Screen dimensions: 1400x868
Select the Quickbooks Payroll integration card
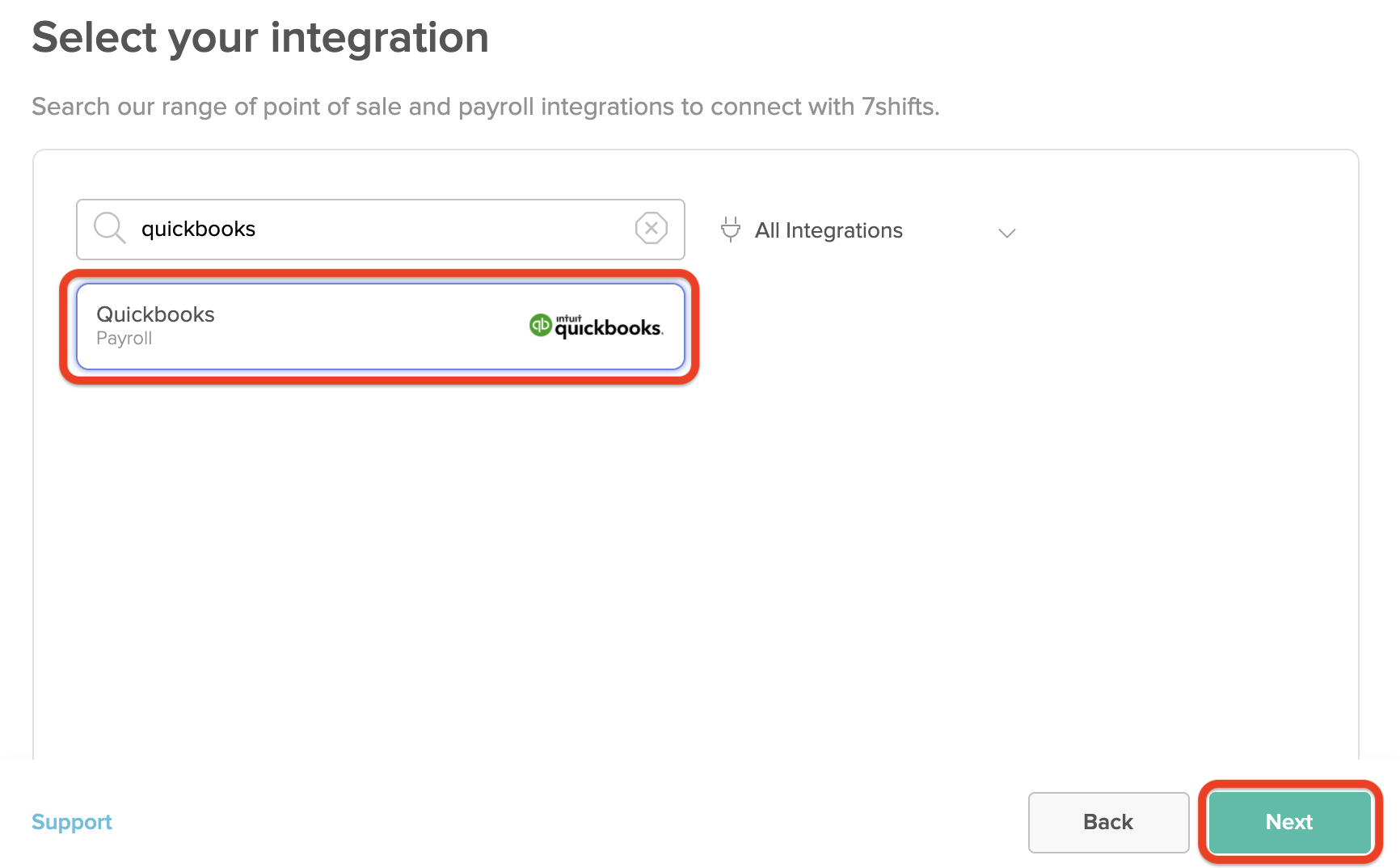(x=380, y=327)
